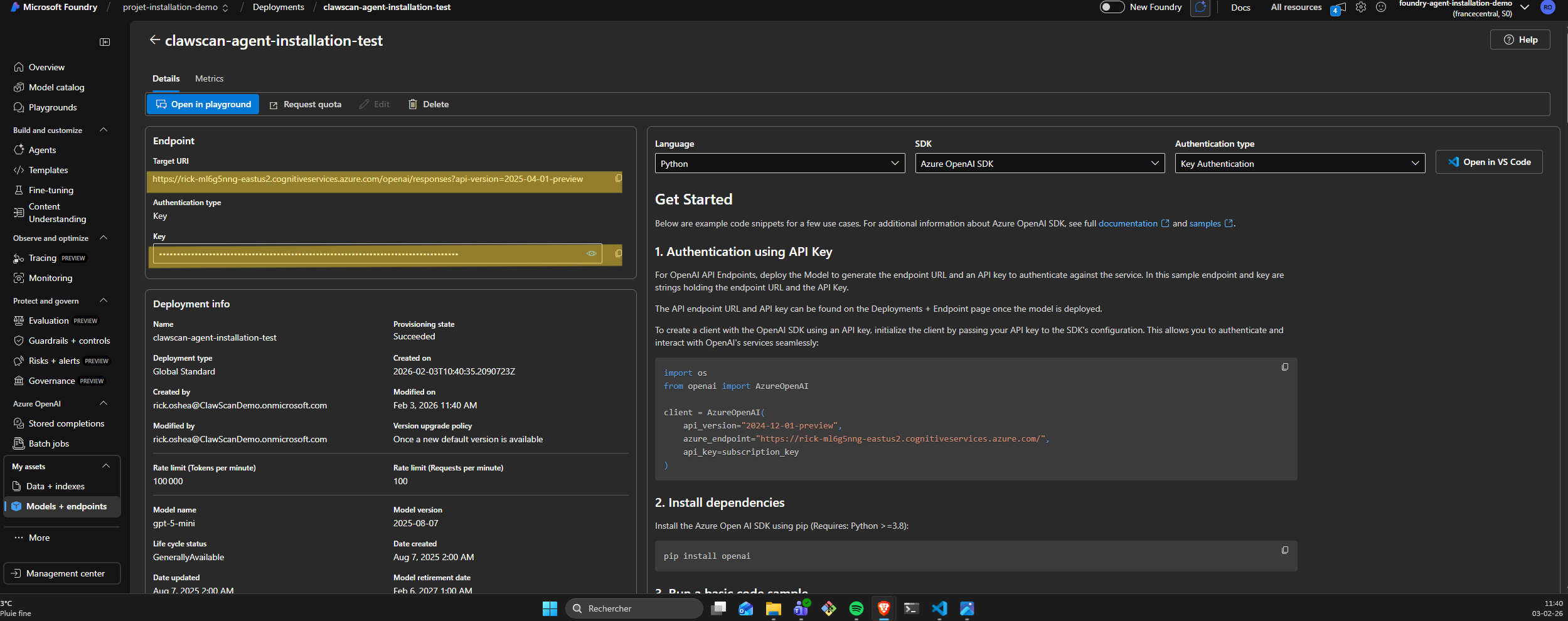Copy the AzureOpenAI client code snippet
The image size is (1568, 621).
coord(1285,367)
